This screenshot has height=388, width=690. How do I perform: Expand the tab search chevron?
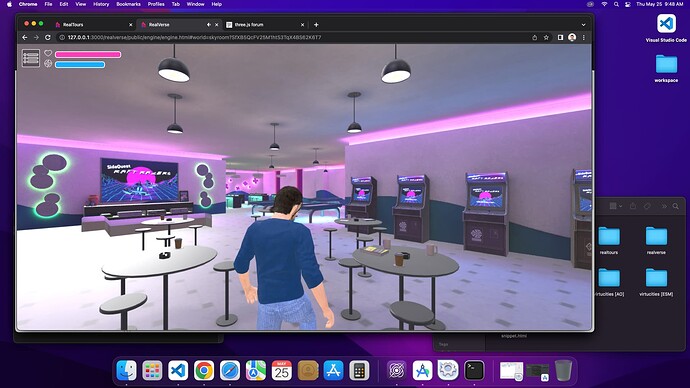[x=584, y=25]
